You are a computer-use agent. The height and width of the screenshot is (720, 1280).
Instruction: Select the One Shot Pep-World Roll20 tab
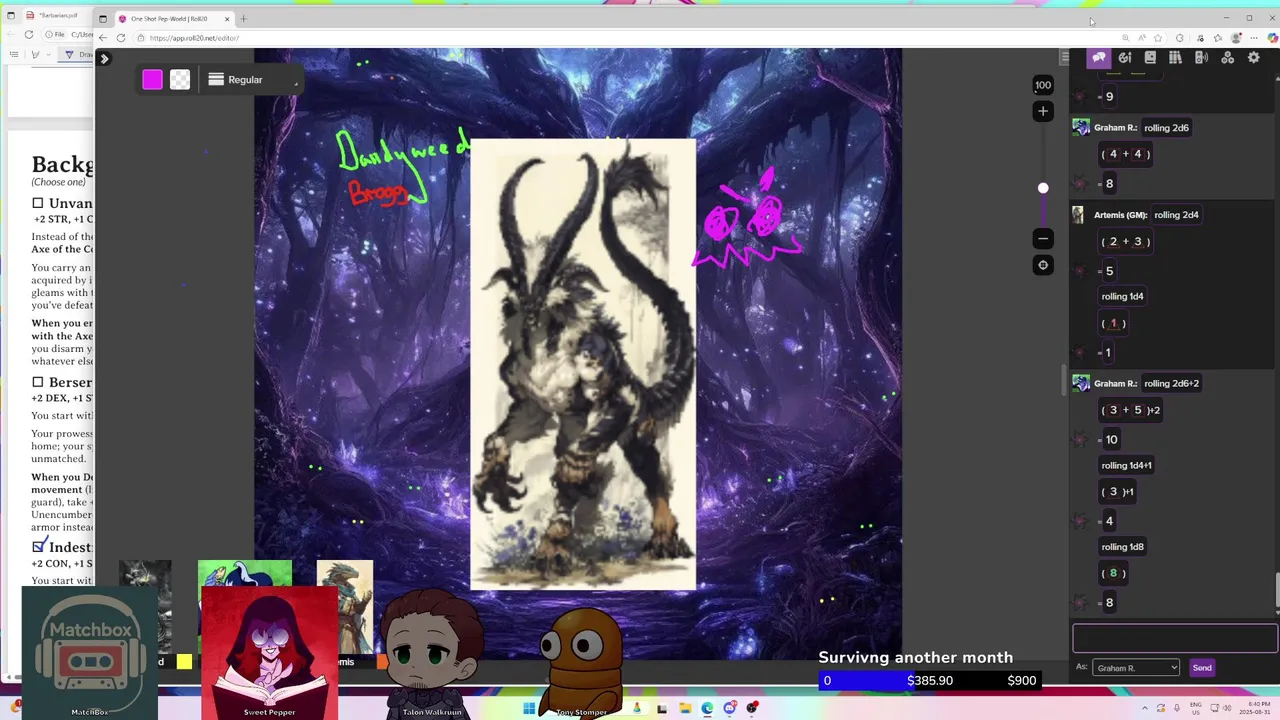[173, 19]
